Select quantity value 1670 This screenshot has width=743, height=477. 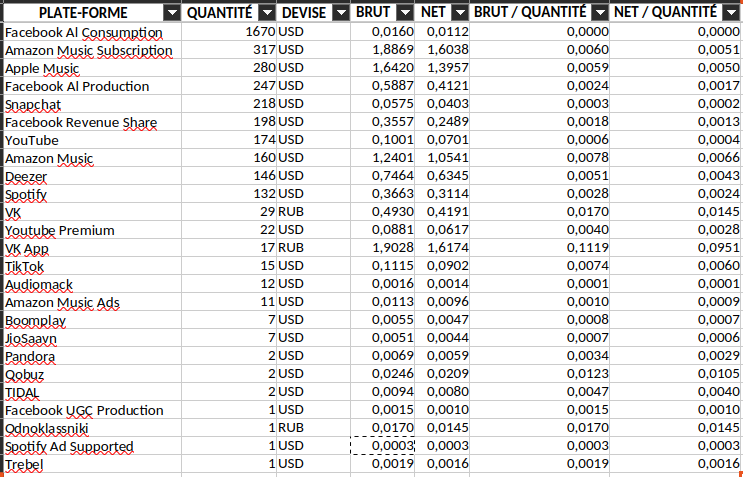[x=229, y=32]
